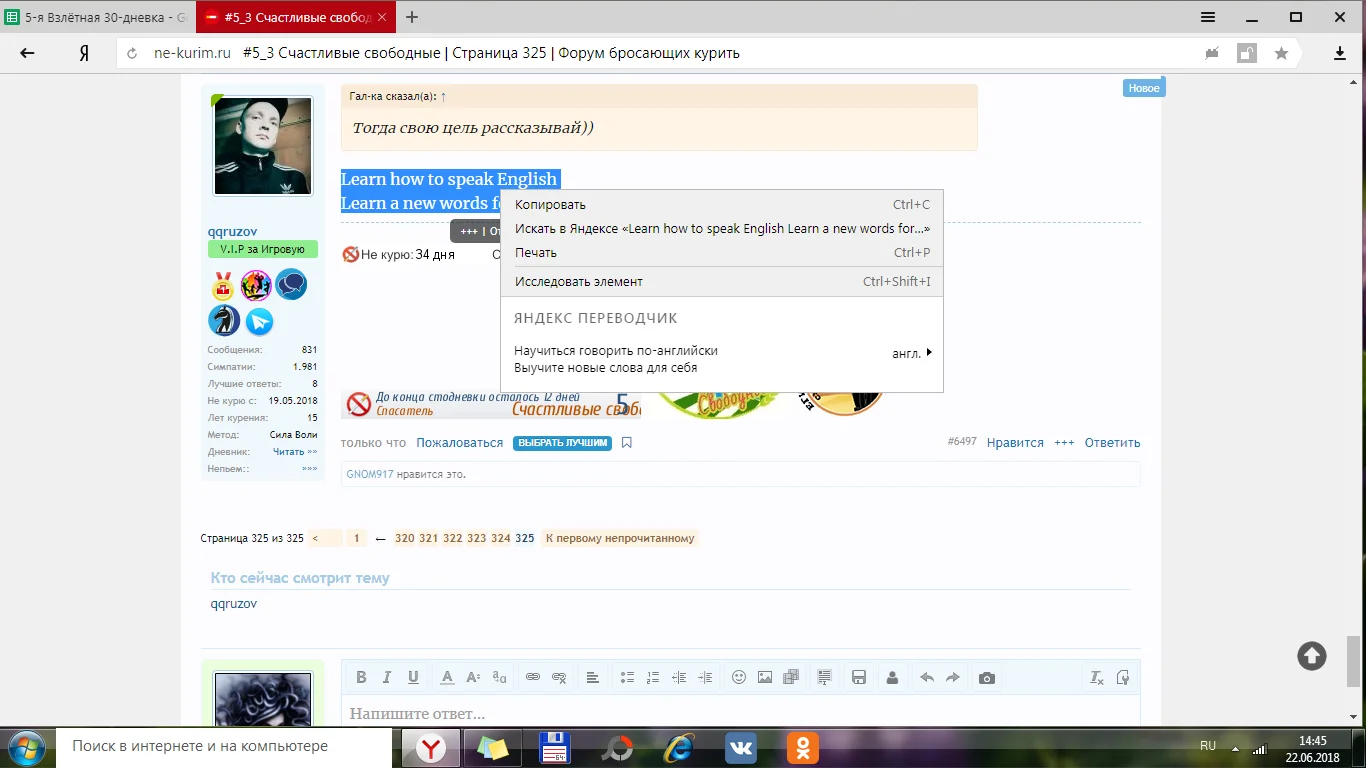The image size is (1366, 768).
Task: Click К первому непрочитанному button
Action: click(620, 538)
